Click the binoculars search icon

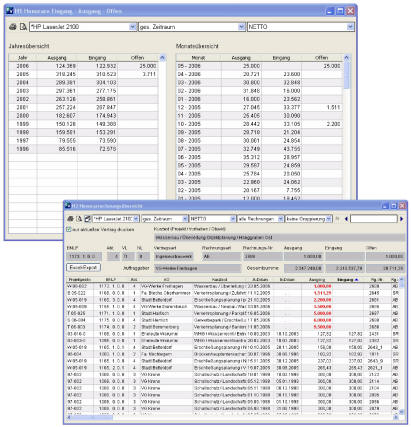(x=337, y=219)
